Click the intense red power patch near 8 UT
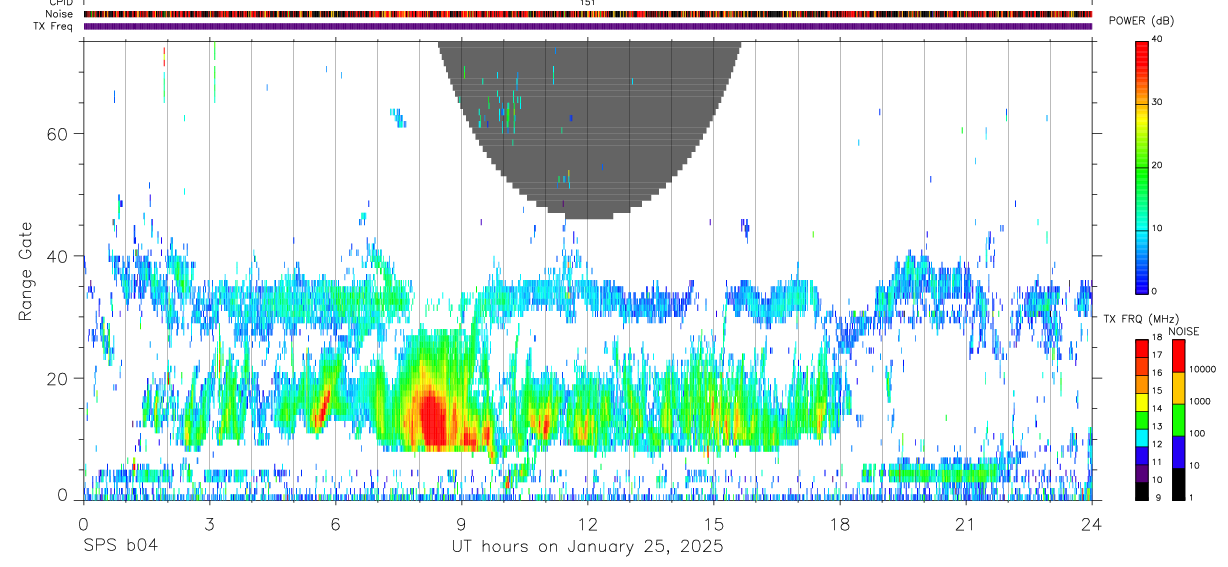The width and height of the screenshot is (1228, 567). [x=433, y=420]
